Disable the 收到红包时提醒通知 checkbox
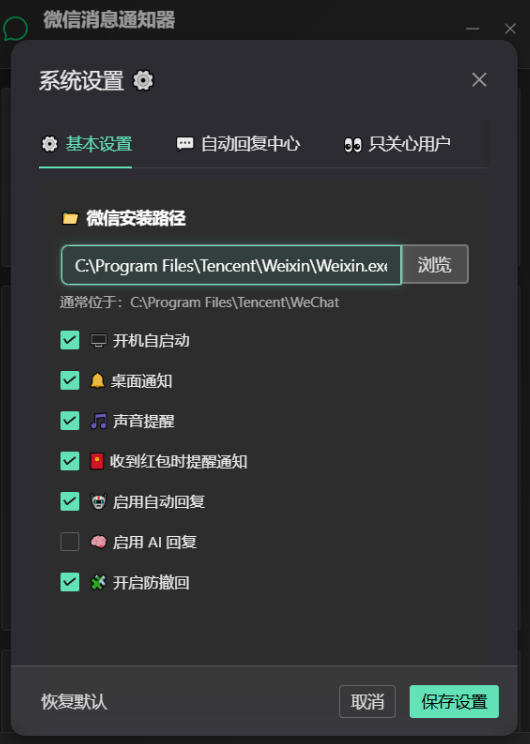Image resolution: width=530 pixels, height=744 pixels. [x=70, y=461]
